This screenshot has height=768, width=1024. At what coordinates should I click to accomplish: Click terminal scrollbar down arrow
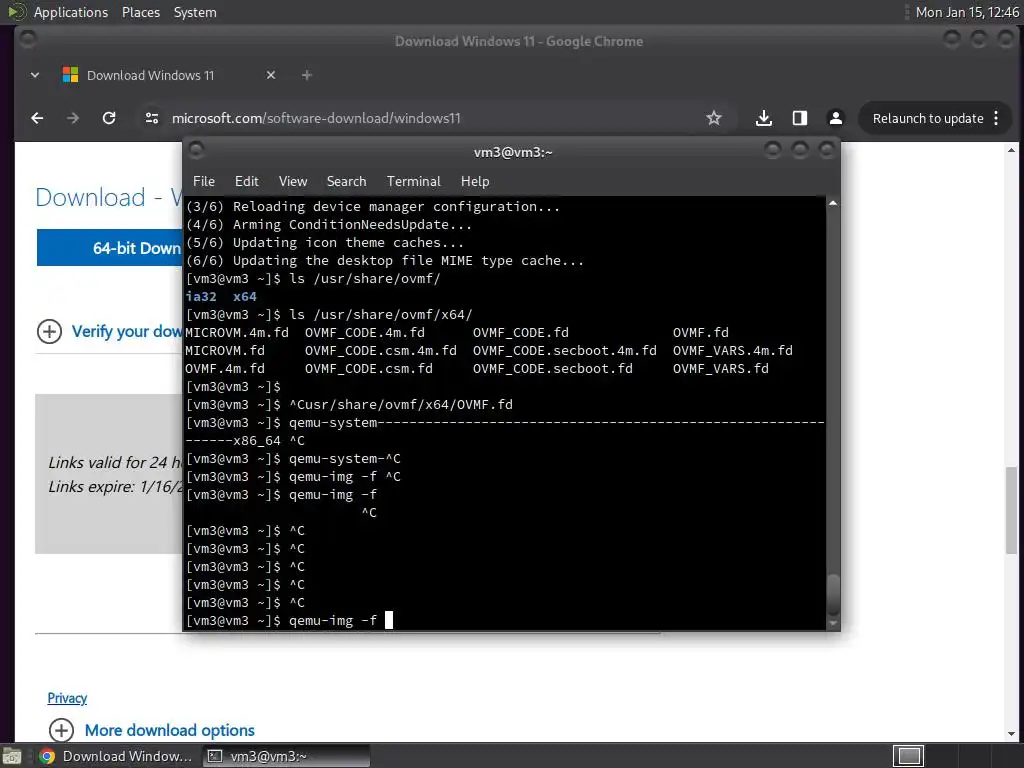click(833, 623)
